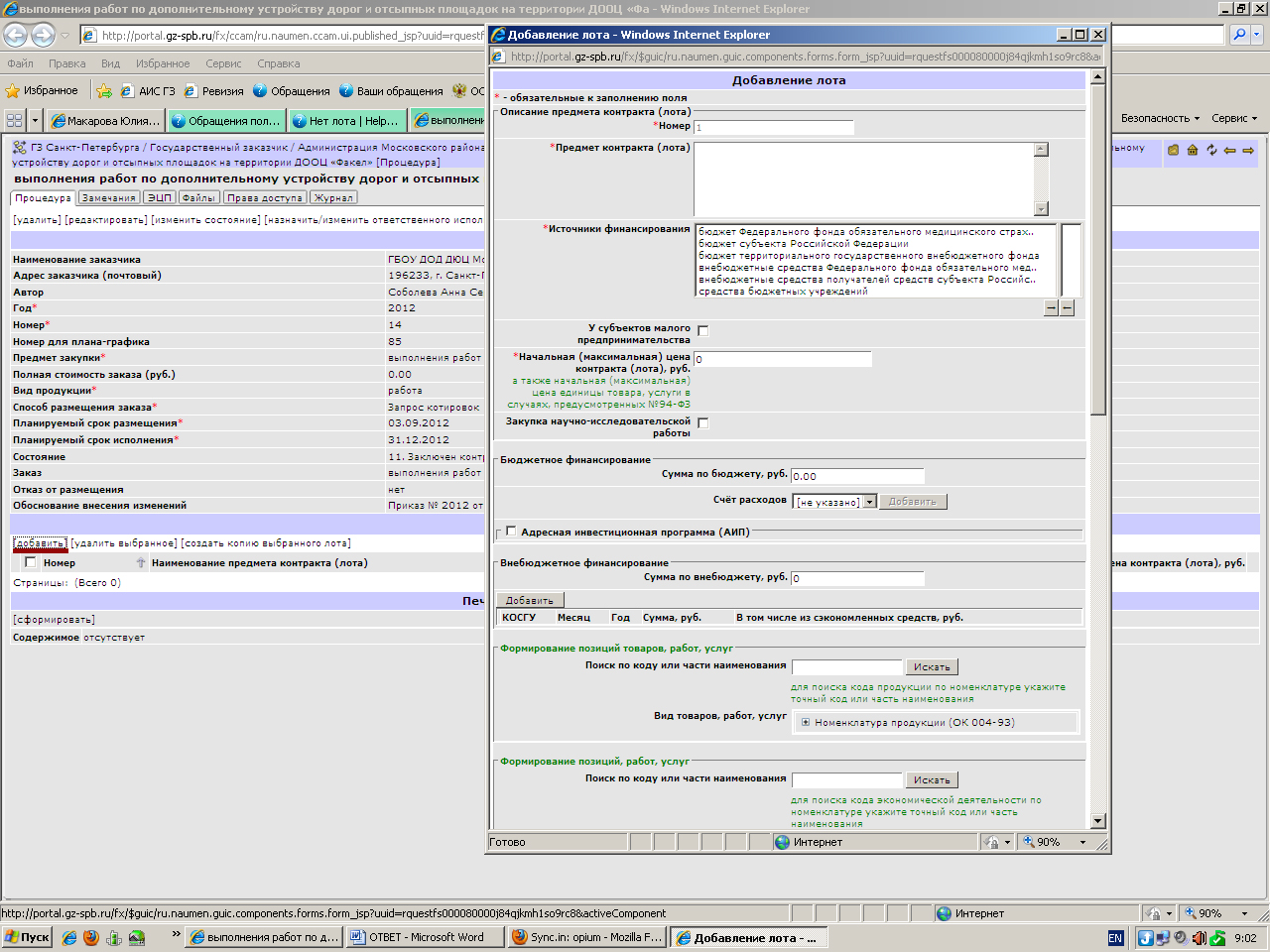Screen dimensions: 1270x952
Task: Click the yellow left arrow in page header
Action: click(1229, 151)
